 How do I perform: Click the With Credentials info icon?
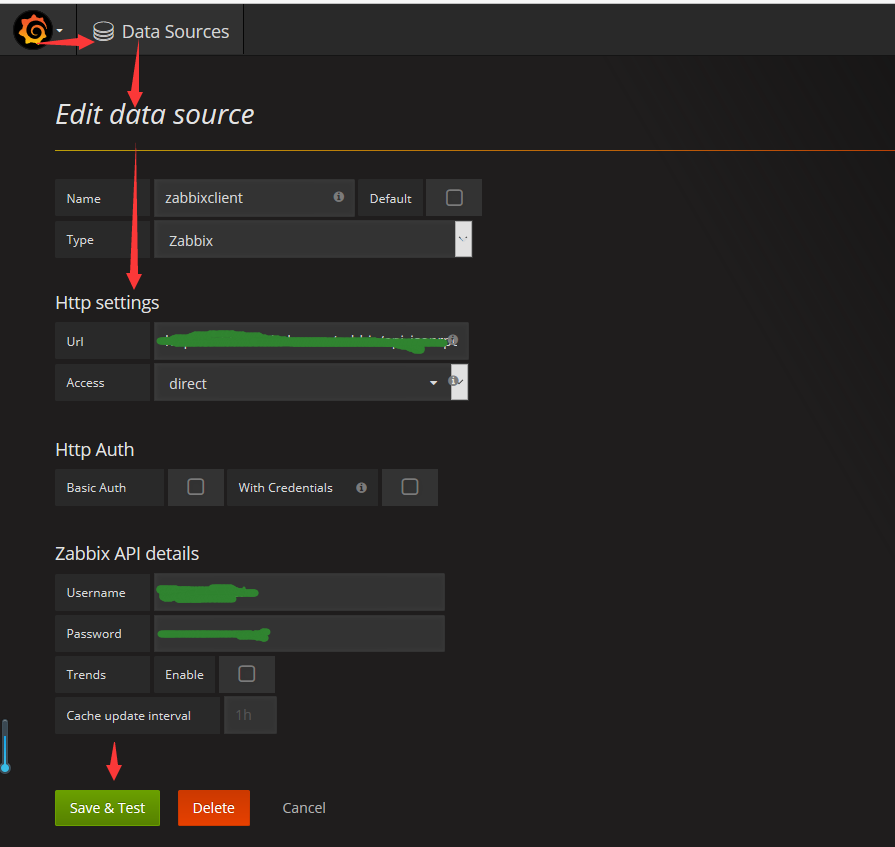coord(361,487)
